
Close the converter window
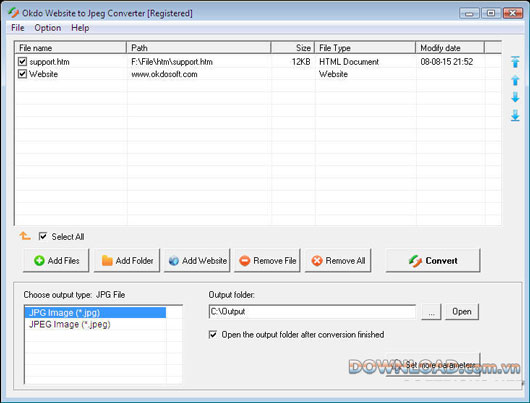(513, 13)
